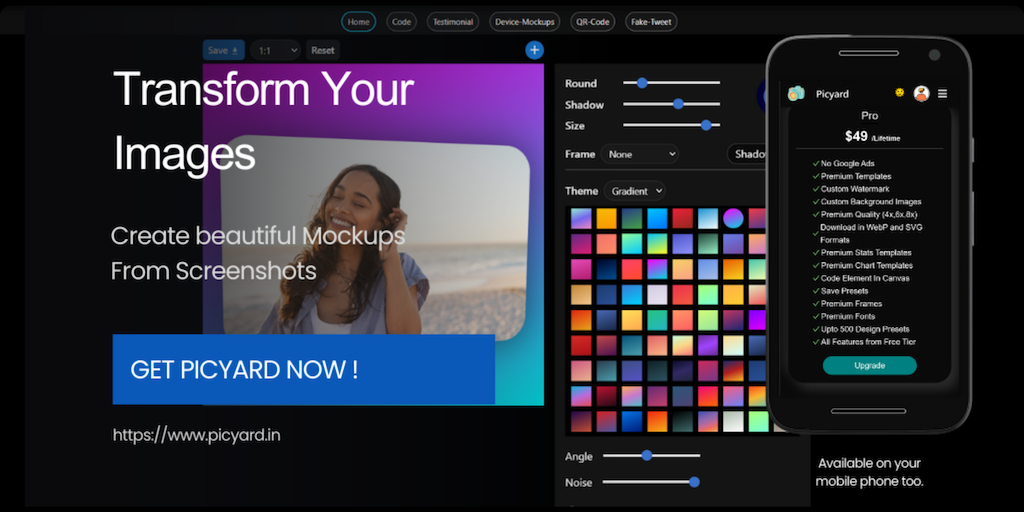The image size is (1024, 512).
Task: Open the https://www.picyard.in link
Action: pos(197,435)
